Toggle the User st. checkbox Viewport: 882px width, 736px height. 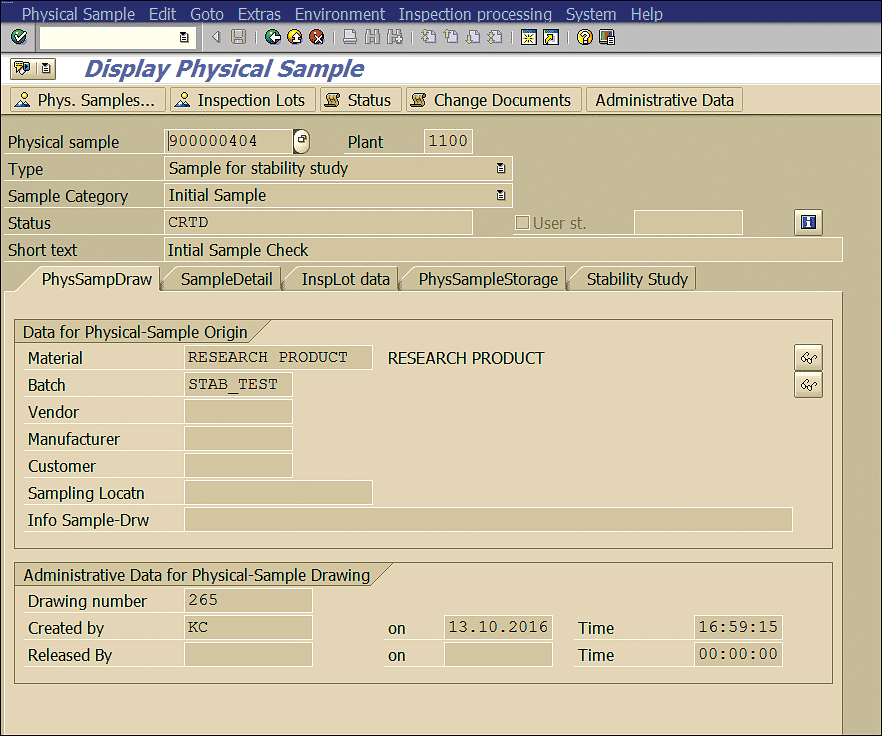coord(522,223)
